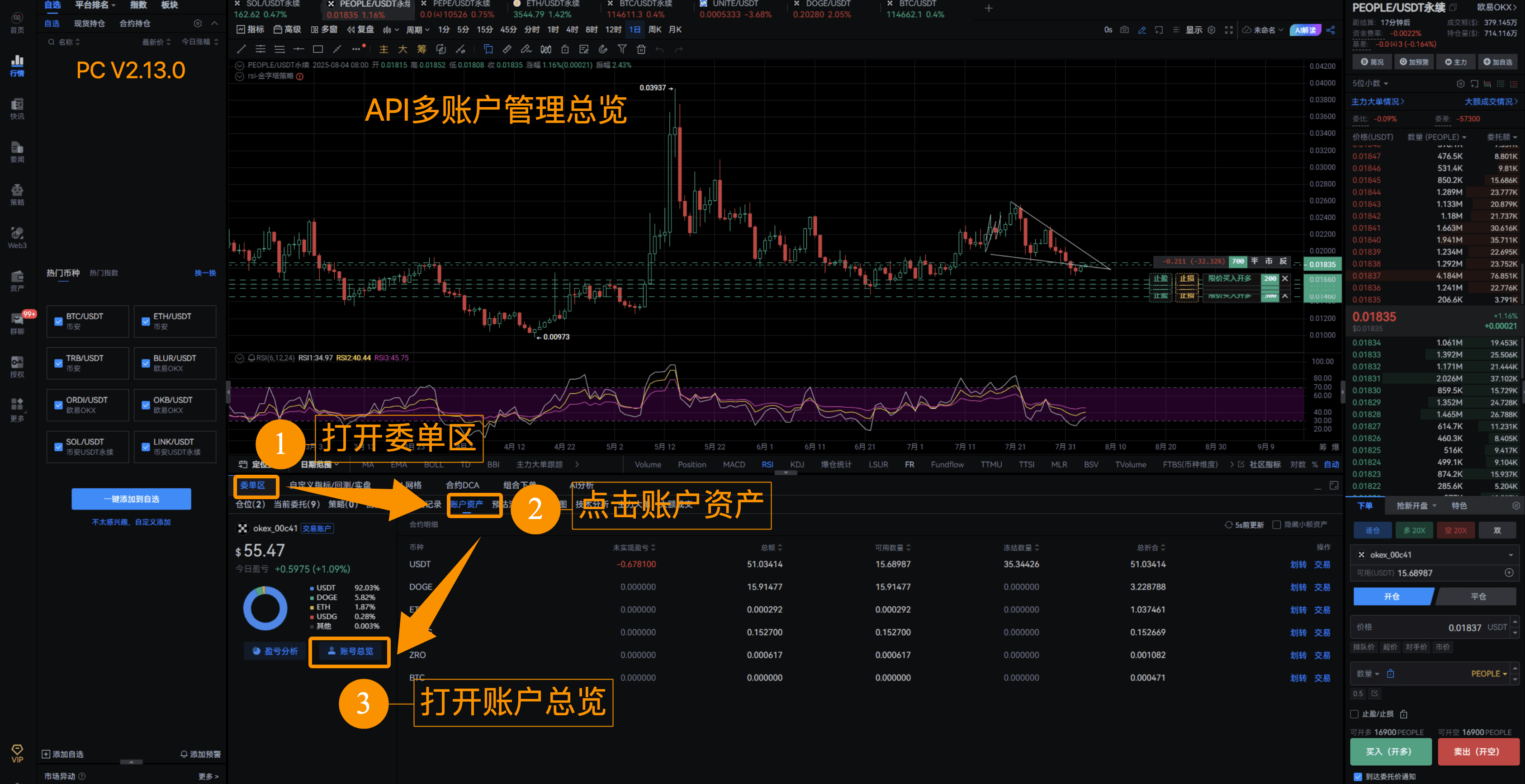
Task: Check 隐藏小额资产 checkbox
Action: [x=1276, y=524]
